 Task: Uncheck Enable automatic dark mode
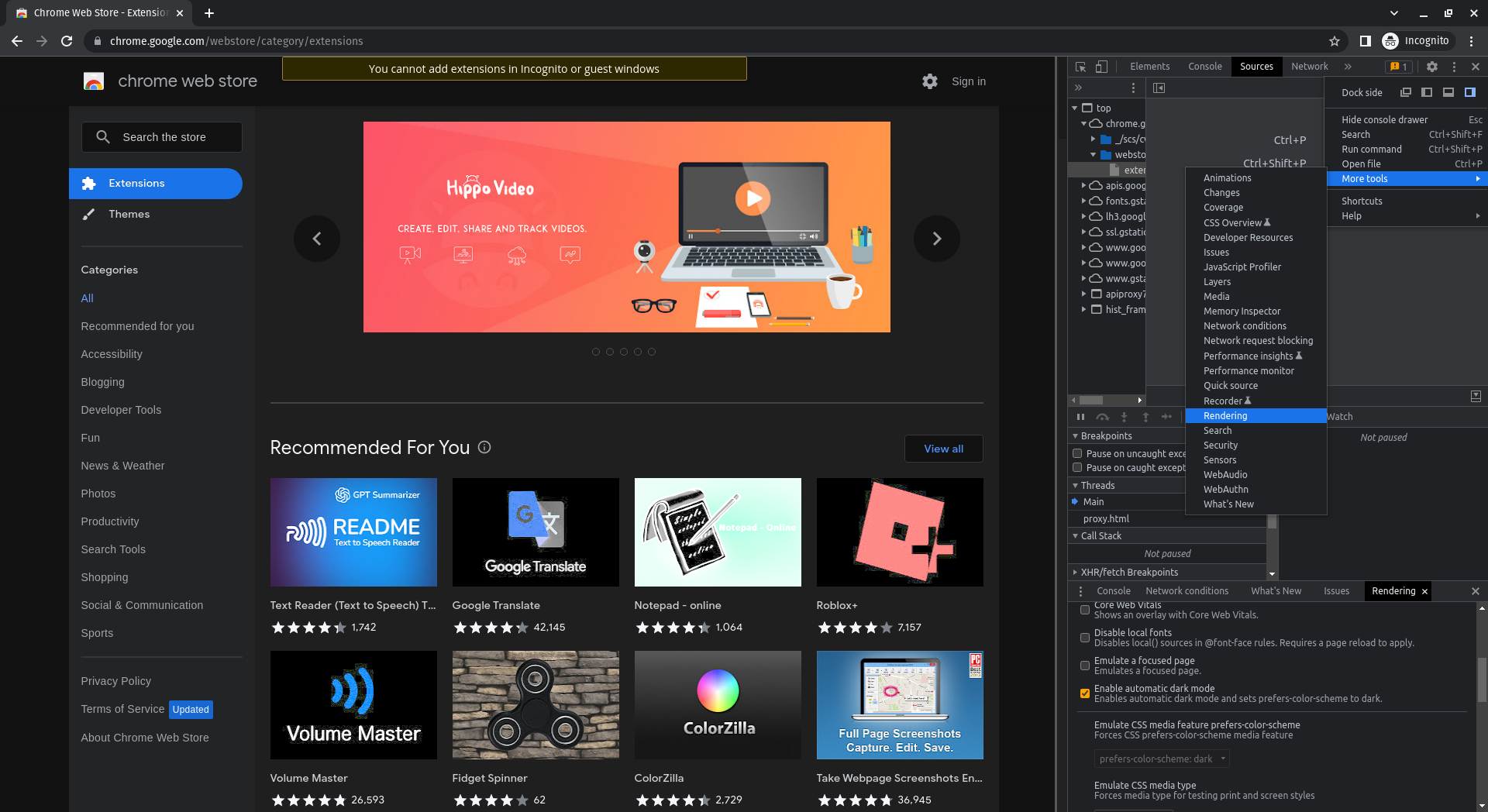coord(1085,693)
